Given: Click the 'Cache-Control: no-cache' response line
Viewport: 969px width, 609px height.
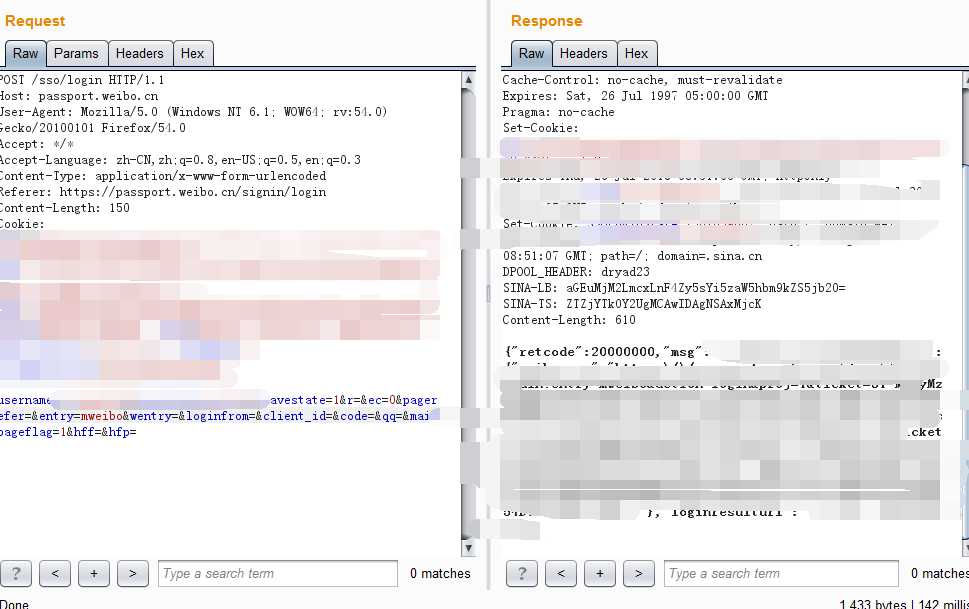Looking at the screenshot, I should (x=642, y=80).
